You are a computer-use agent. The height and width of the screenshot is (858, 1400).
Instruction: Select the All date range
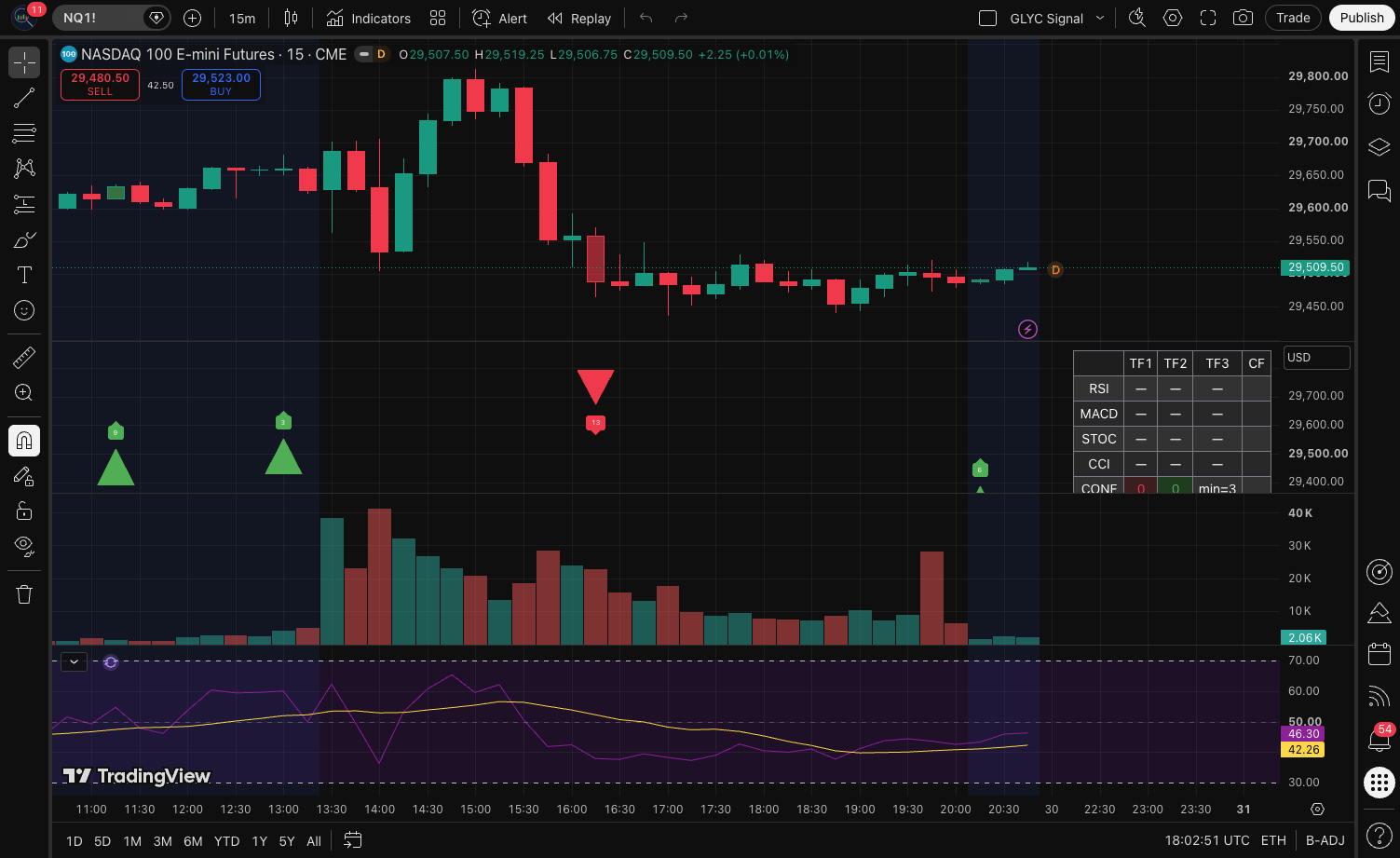314,841
